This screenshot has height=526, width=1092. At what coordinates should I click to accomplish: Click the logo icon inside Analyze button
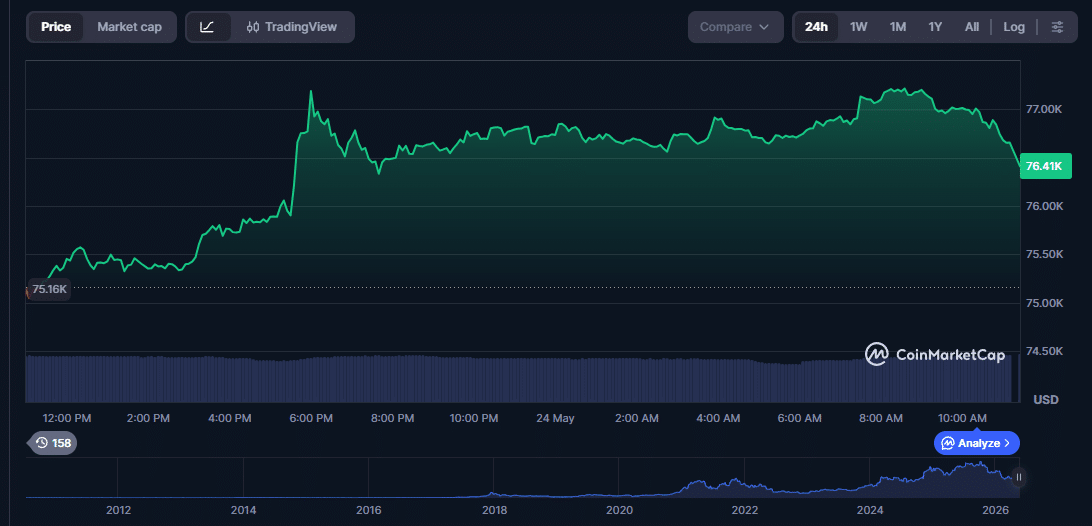tap(948, 443)
